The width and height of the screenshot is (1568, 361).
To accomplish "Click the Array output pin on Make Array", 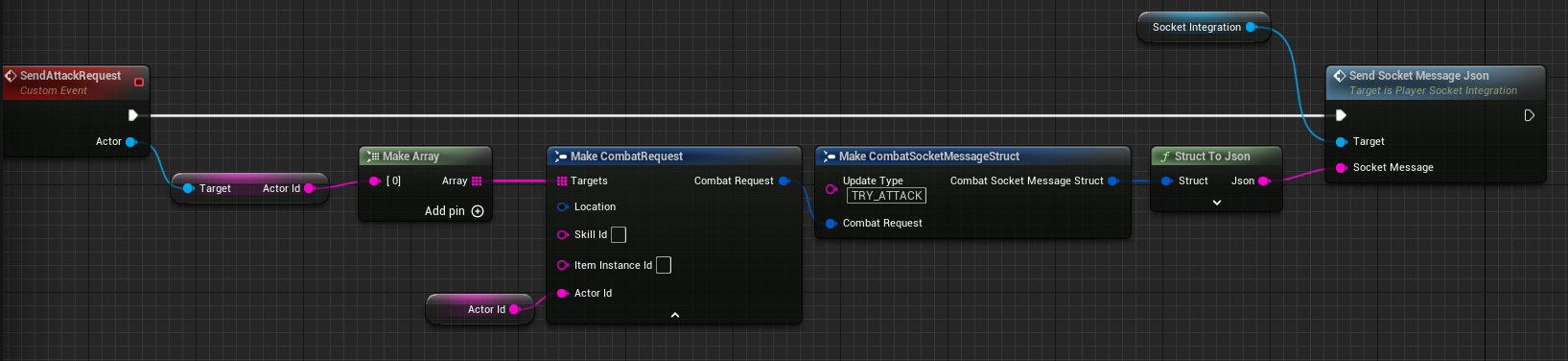I will click(477, 180).
